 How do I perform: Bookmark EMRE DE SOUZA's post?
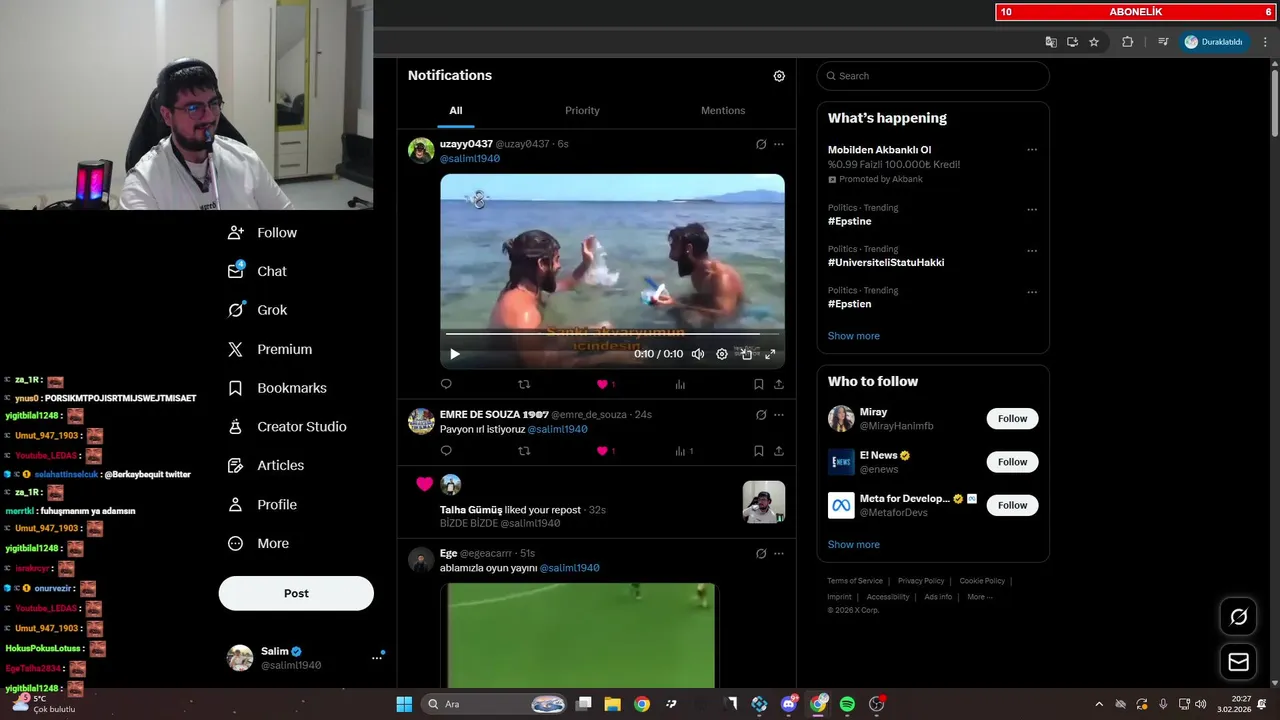pos(759,451)
